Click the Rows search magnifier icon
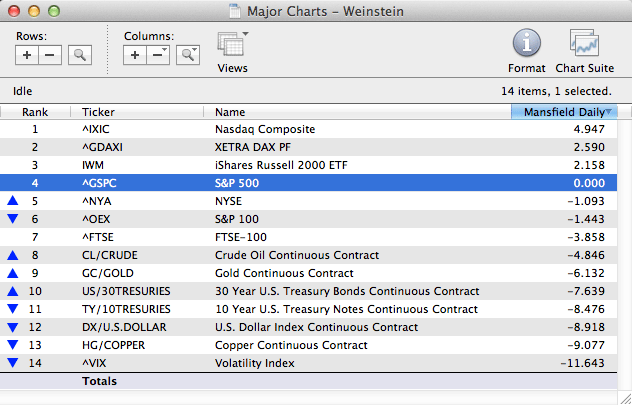632x405 pixels. (79, 55)
